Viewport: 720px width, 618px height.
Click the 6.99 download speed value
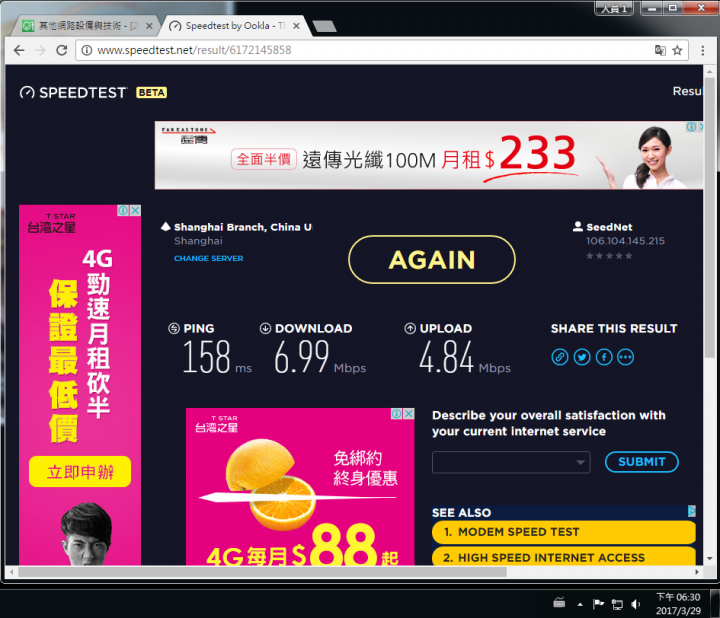[x=302, y=357]
